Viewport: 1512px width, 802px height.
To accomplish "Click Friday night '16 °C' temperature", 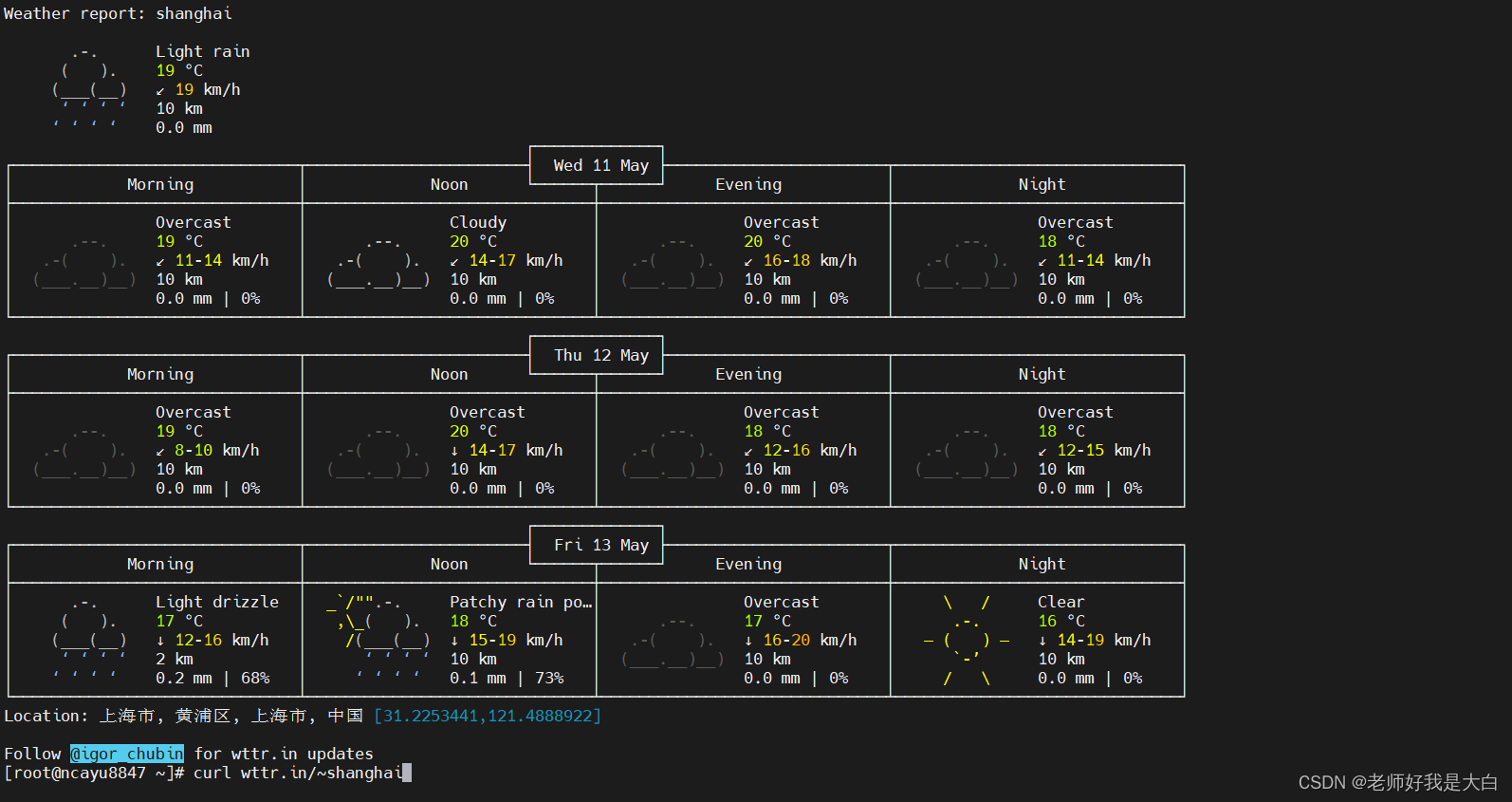I will (1061, 621).
